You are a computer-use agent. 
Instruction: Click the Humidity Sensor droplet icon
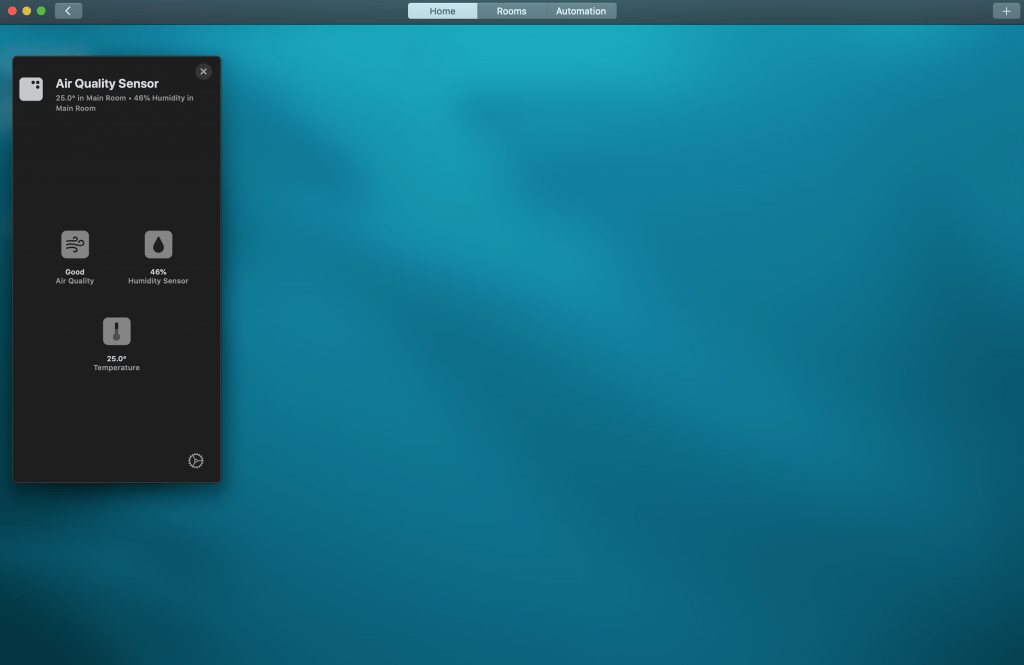click(x=158, y=245)
